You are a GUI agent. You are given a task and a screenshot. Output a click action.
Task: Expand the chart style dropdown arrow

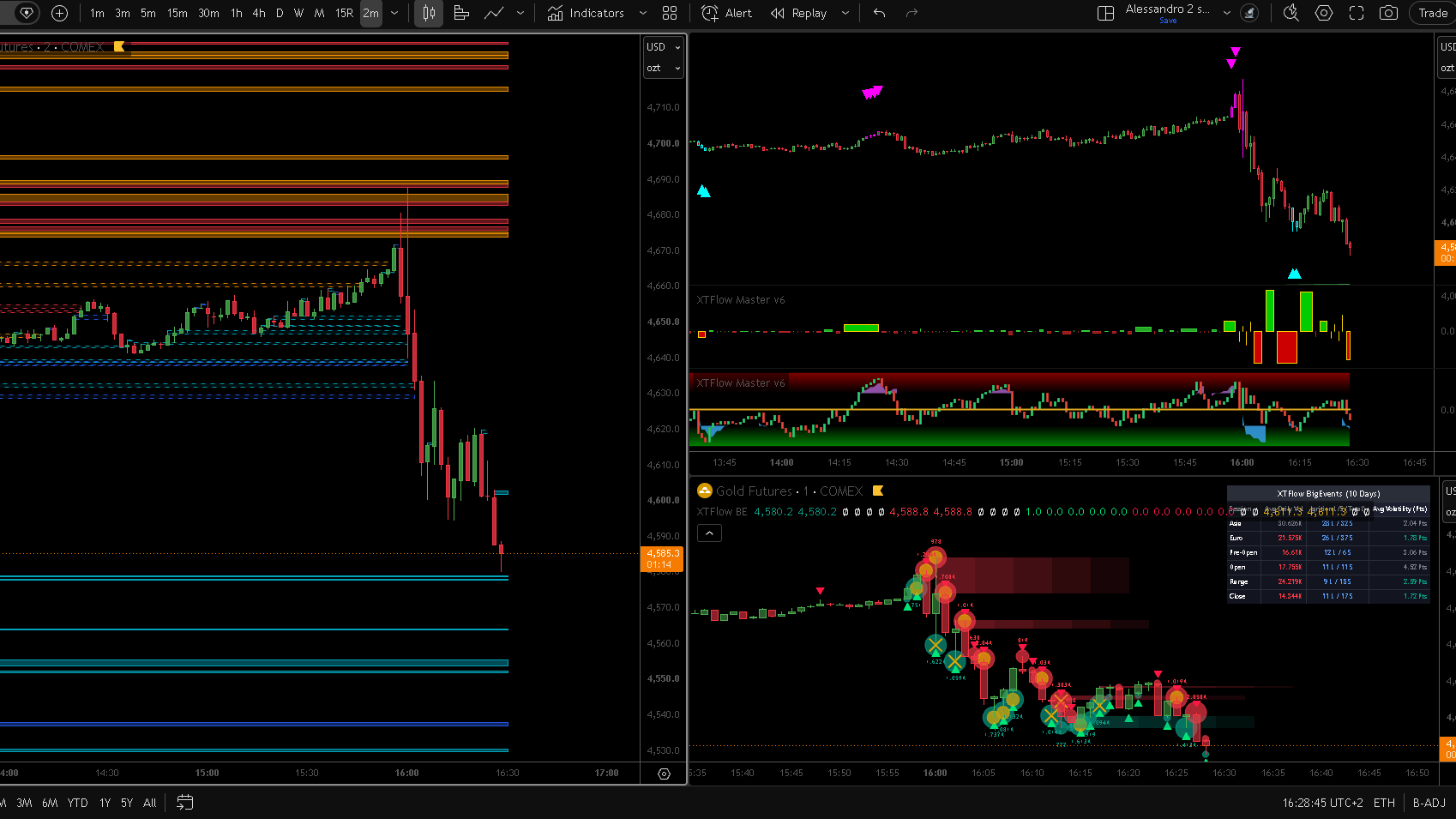pos(520,13)
